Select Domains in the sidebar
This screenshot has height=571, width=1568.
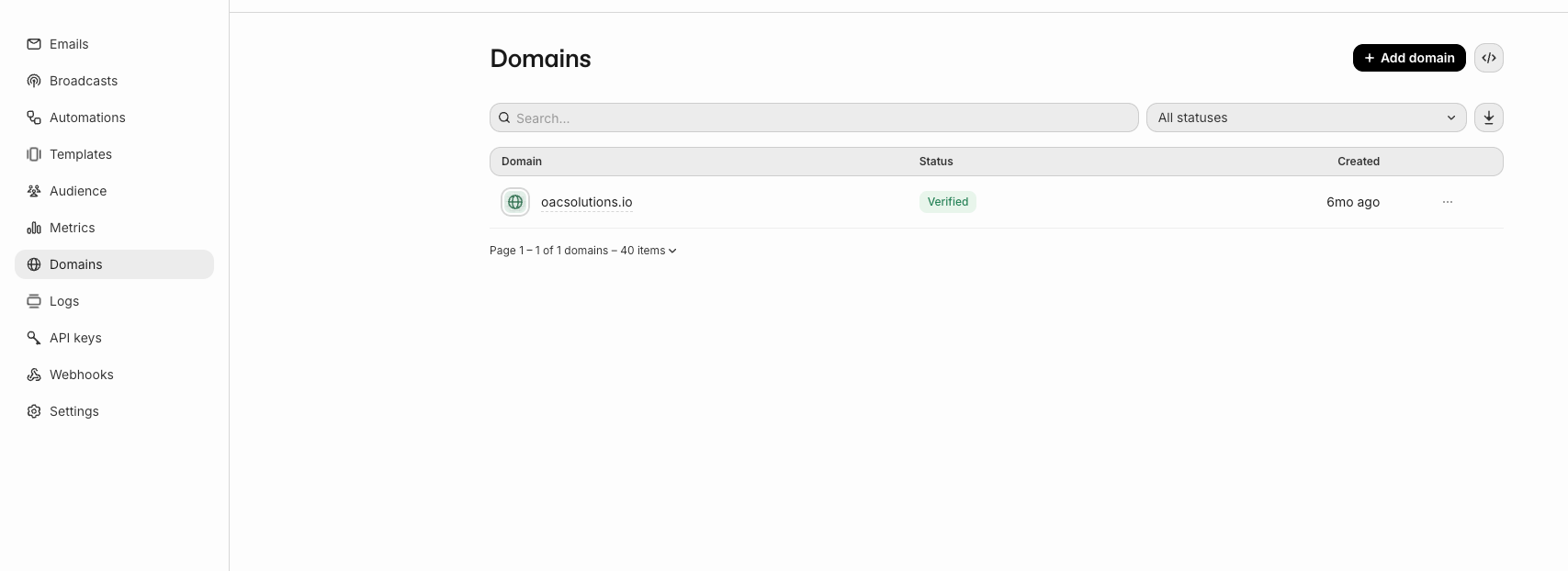coord(114,264)
